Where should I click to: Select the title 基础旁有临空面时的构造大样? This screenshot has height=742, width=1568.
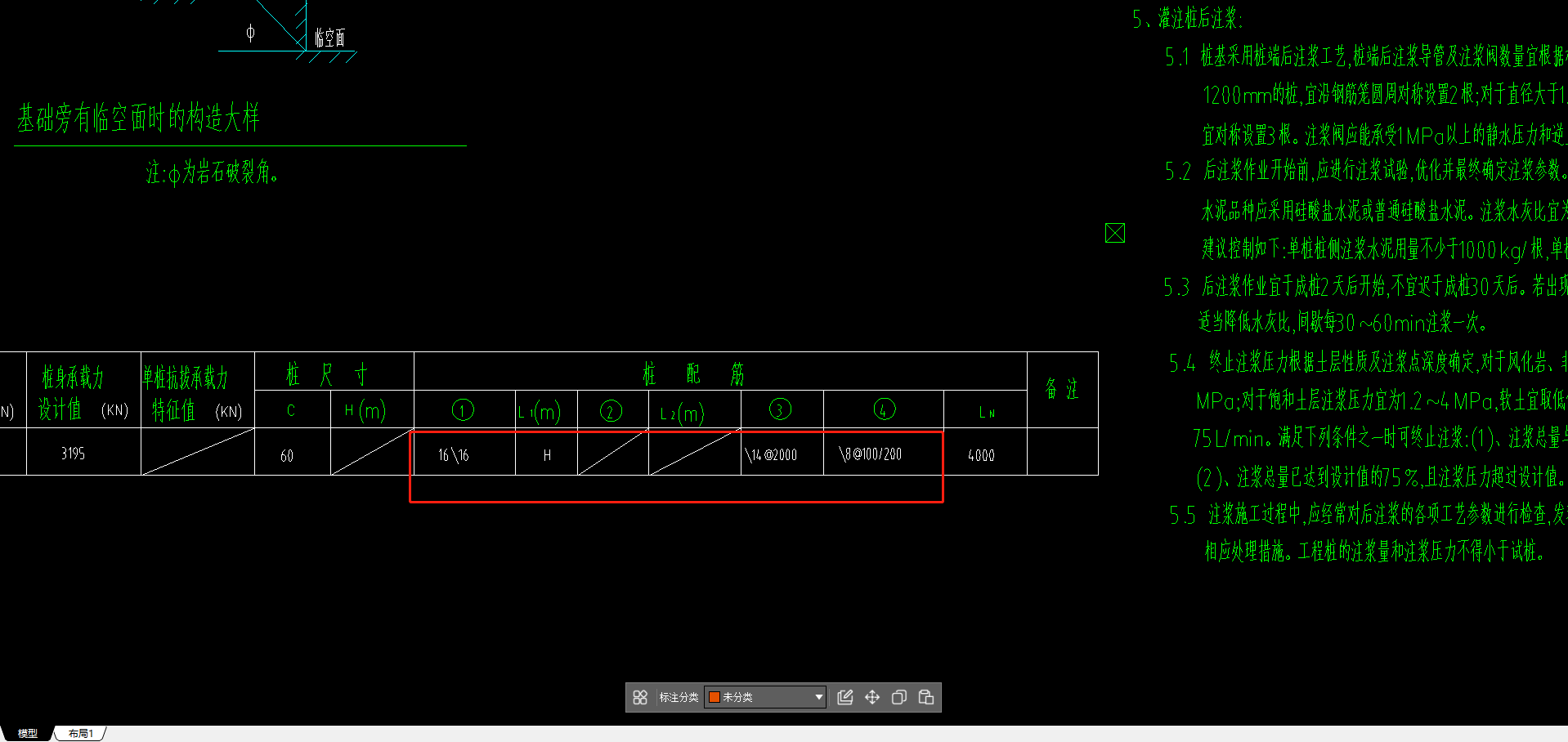(139, 118)
